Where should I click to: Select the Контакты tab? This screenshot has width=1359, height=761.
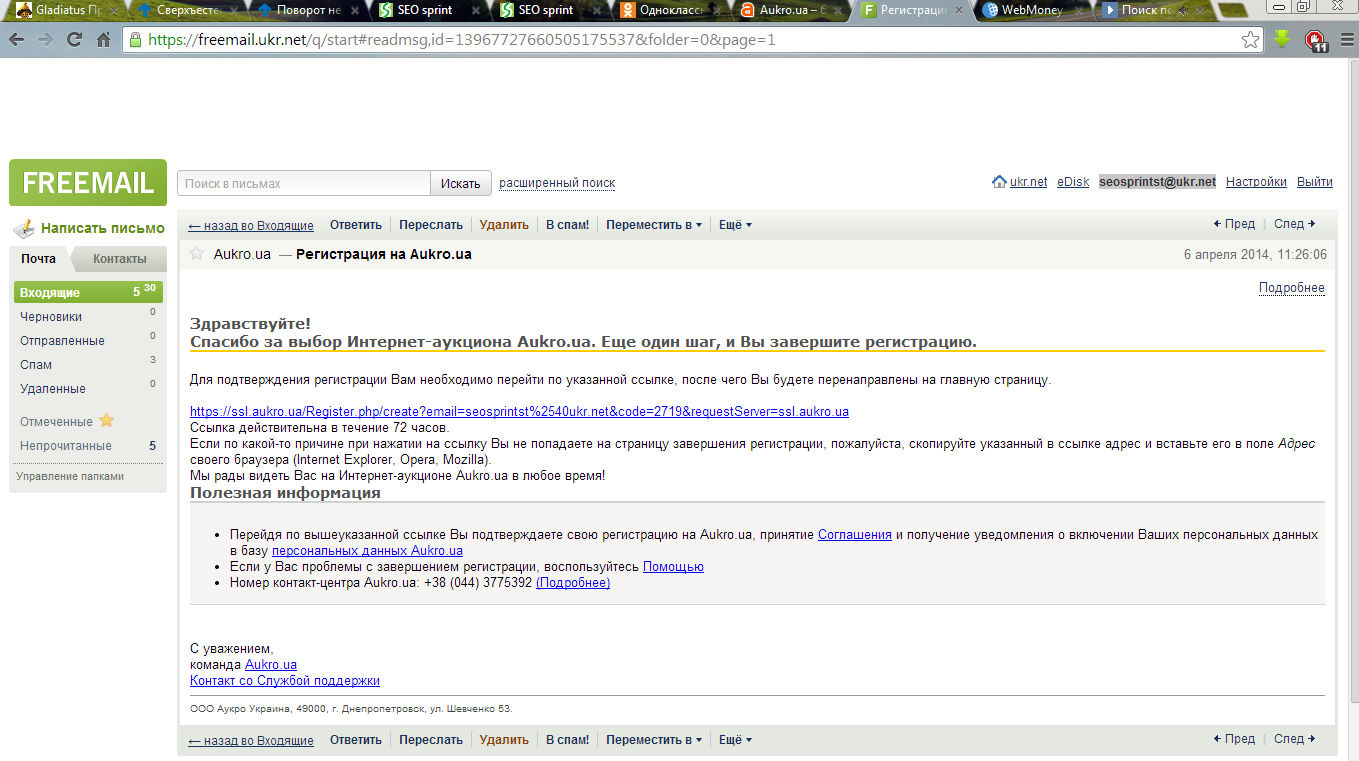pos(120,258)
